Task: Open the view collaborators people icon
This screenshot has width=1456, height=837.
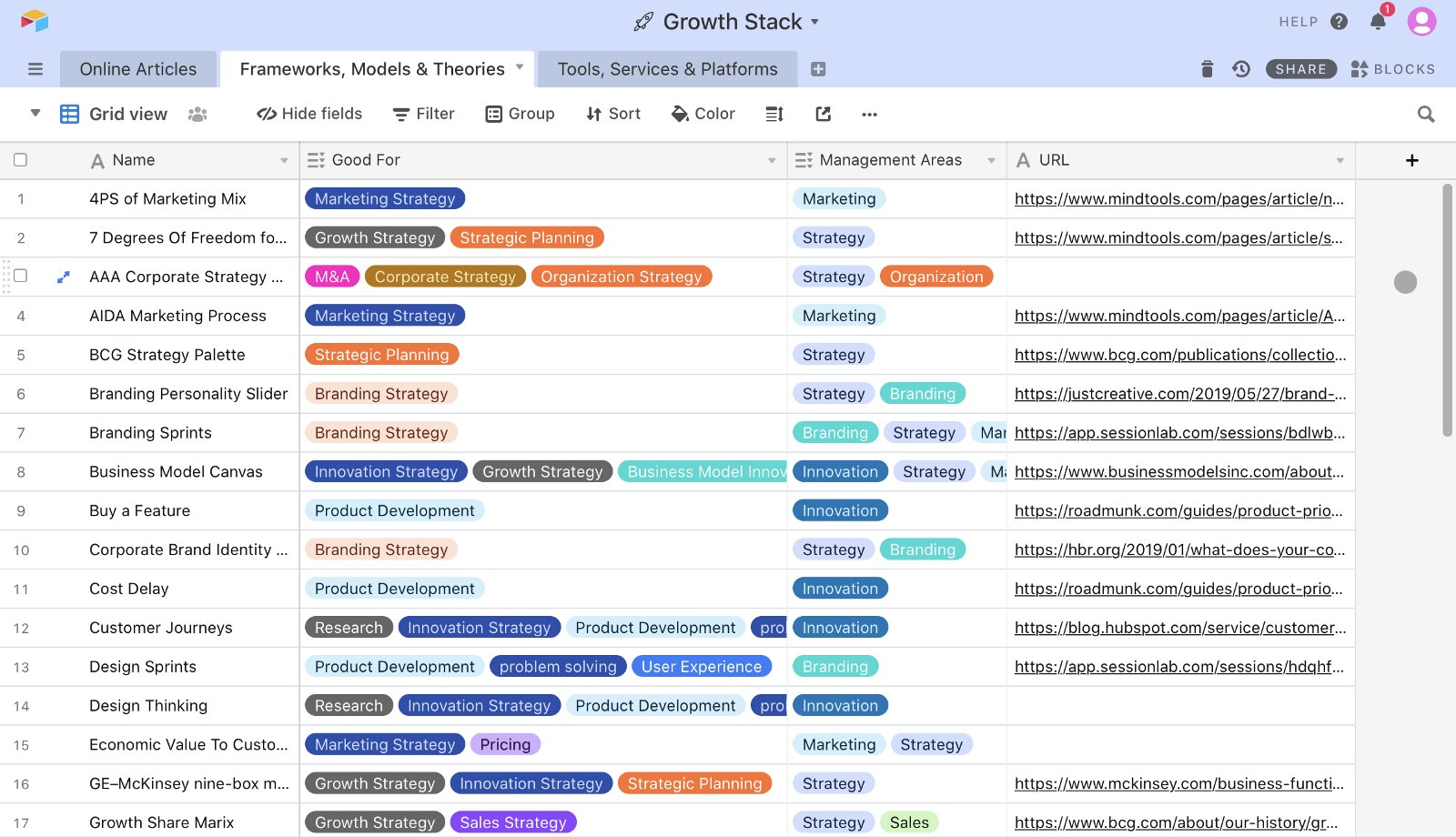Action: (197, 114)
